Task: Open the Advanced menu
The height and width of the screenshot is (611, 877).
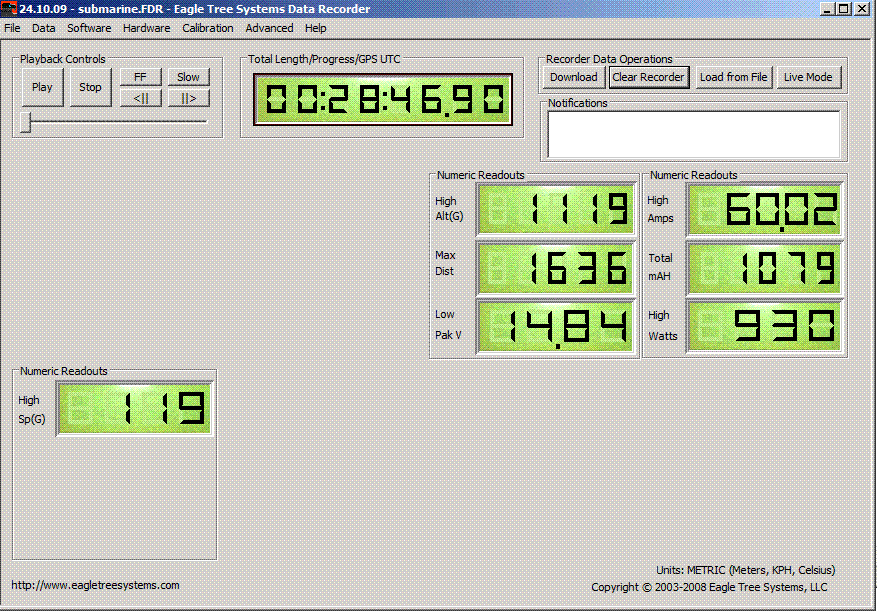Action: (x=269, y=28)
